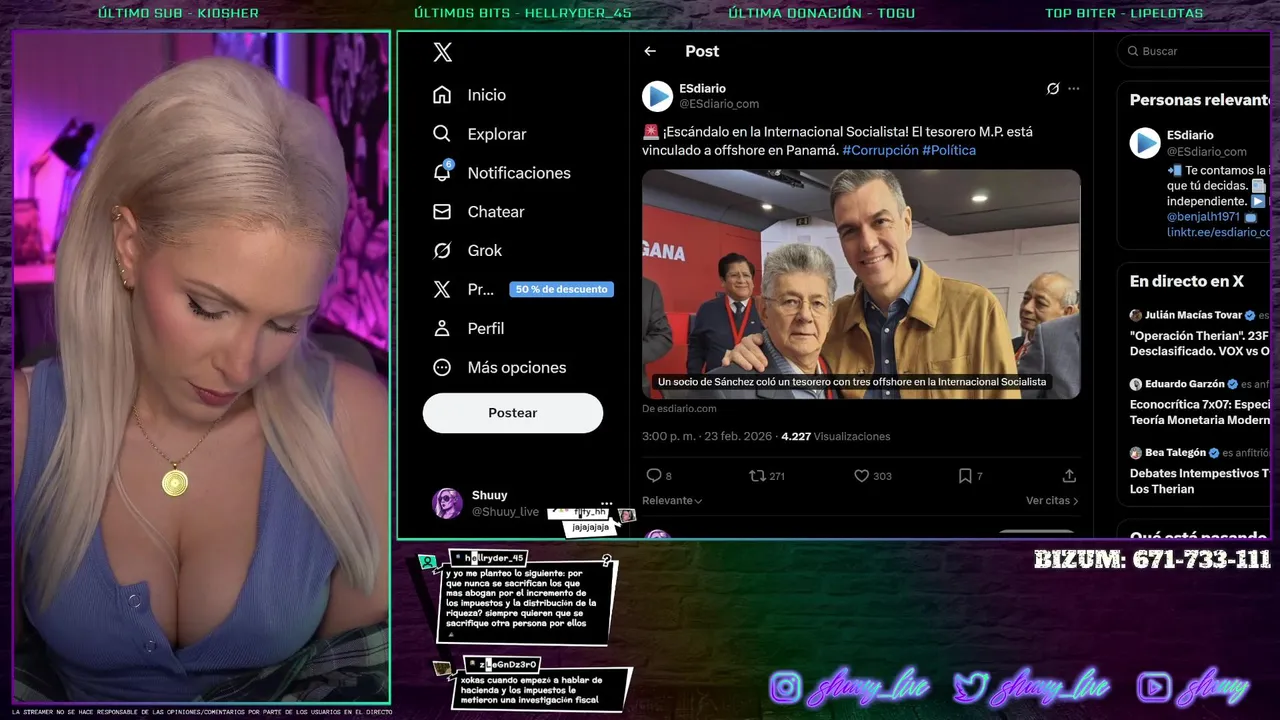The image size is (1280, 720).
Task: Open Explorar search page
Action: pos(480,134)
